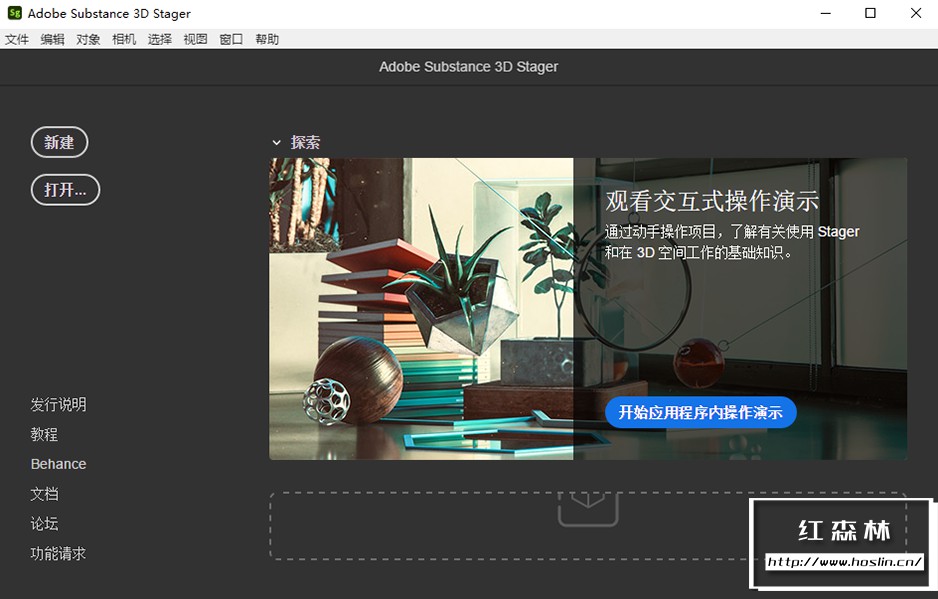The width and height of the screenshot is (938, 599).
Task: Click the Substance 3D Stager app icon in title bar
Action: coord(14,13)
